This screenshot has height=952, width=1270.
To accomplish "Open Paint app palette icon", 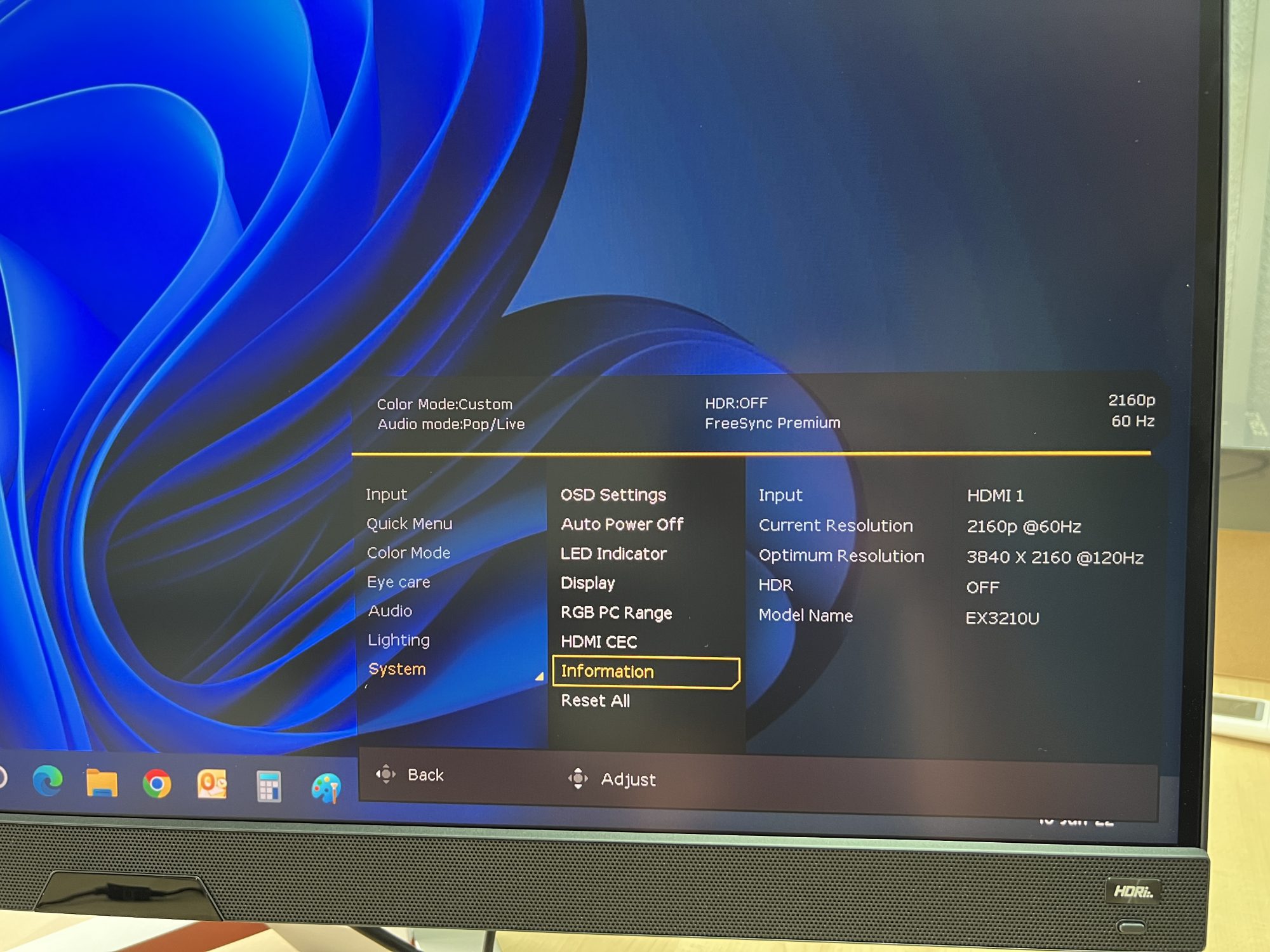I will [x=326, y=789].
